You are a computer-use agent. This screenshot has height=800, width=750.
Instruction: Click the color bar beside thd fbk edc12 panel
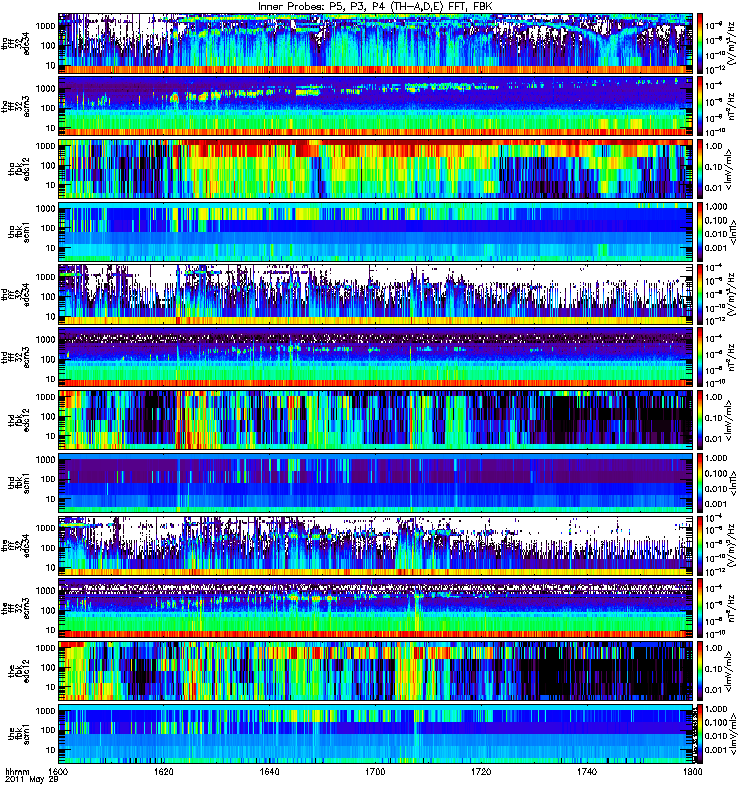(x=699, y=420)
